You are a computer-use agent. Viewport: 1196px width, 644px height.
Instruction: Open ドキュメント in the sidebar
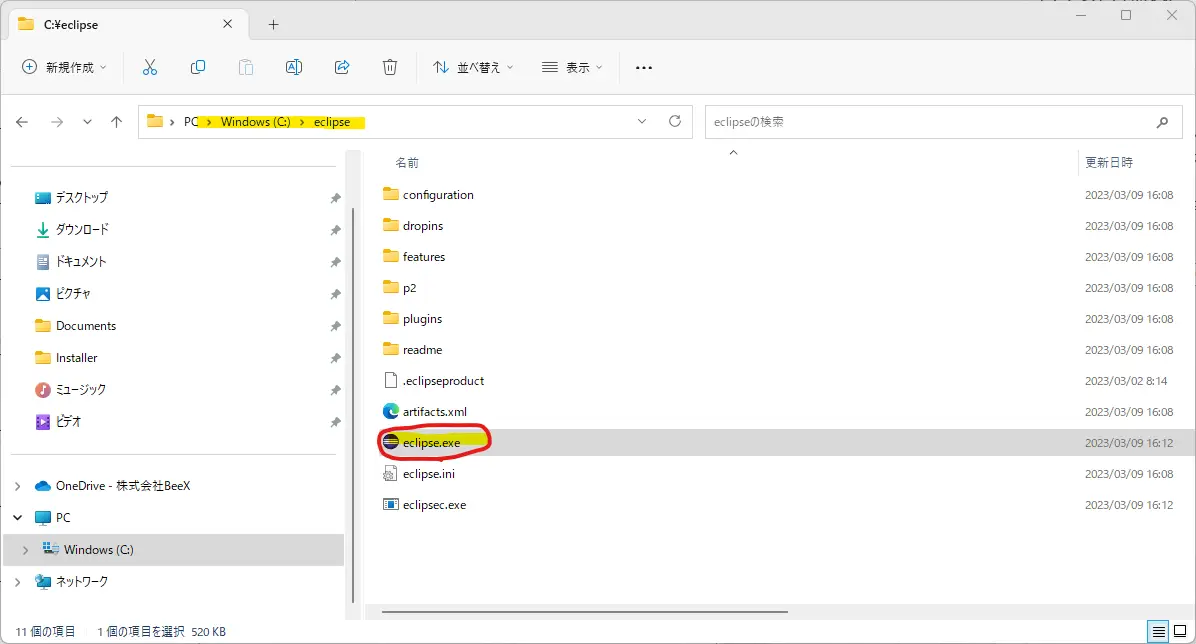(x=81, y=262)
